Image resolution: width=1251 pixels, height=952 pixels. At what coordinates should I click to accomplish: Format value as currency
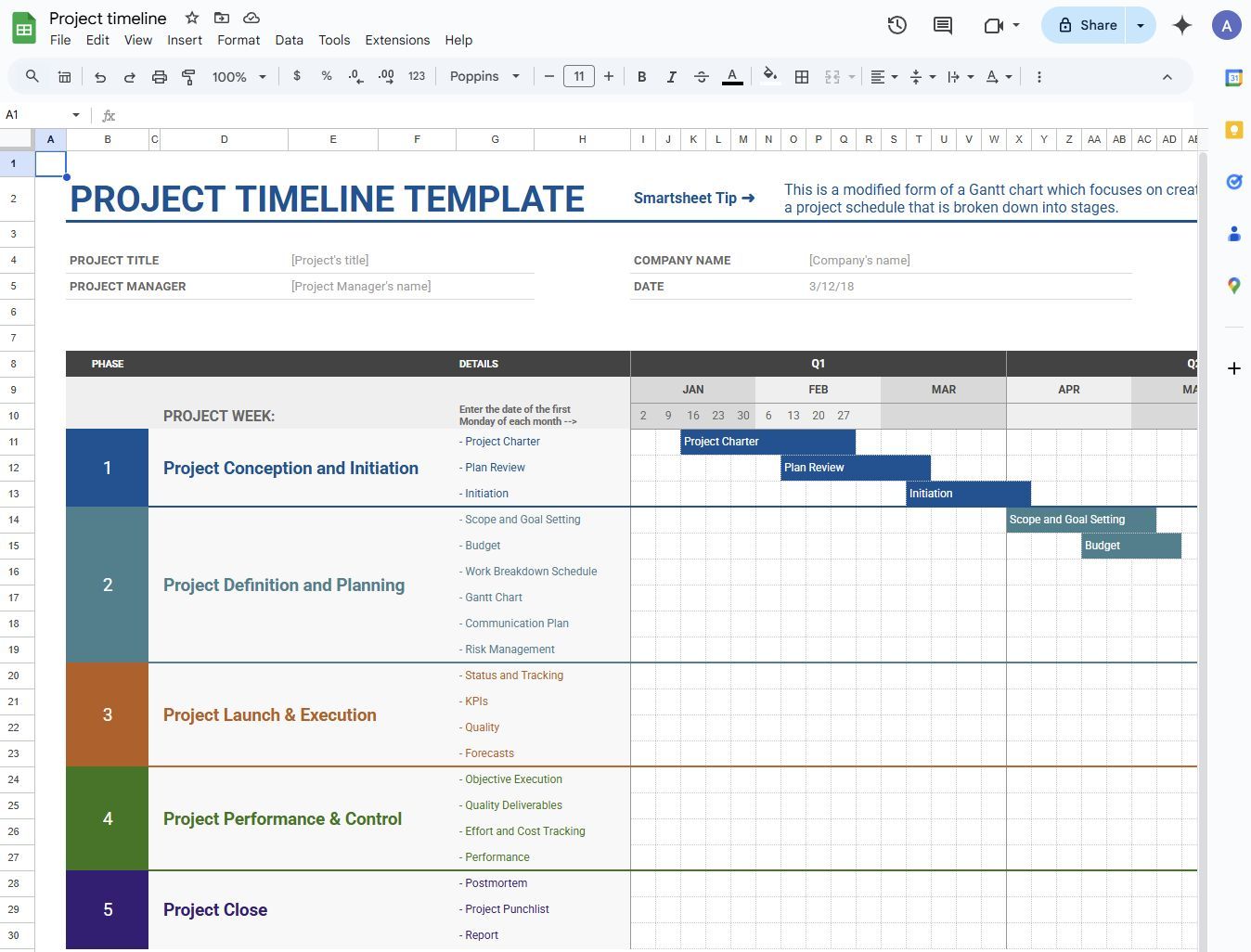click(297, 76)
